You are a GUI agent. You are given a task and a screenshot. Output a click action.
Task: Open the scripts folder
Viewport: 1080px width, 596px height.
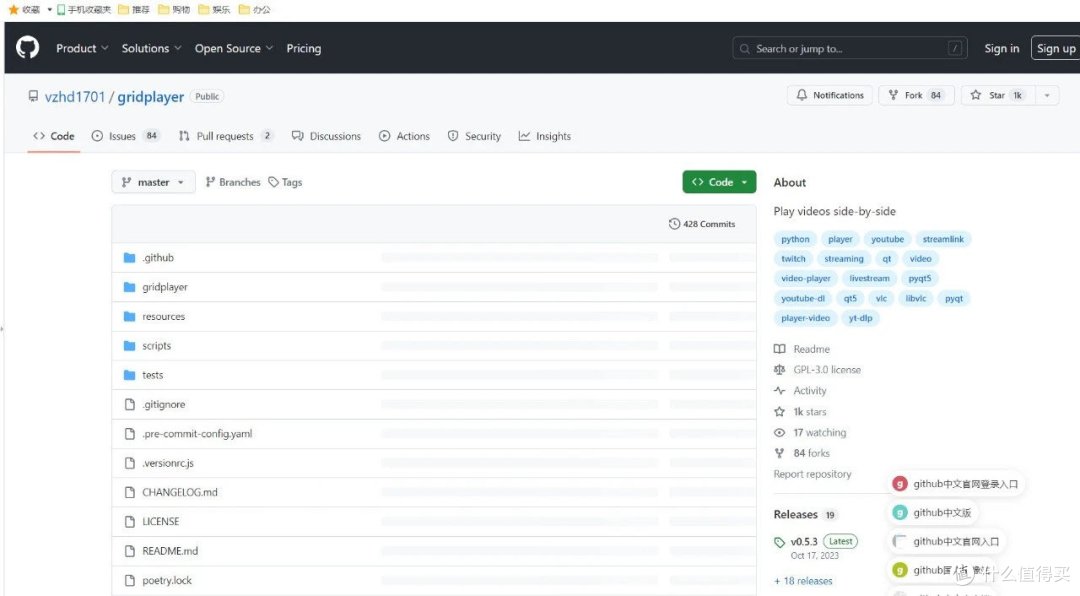(x=156, y=346)
